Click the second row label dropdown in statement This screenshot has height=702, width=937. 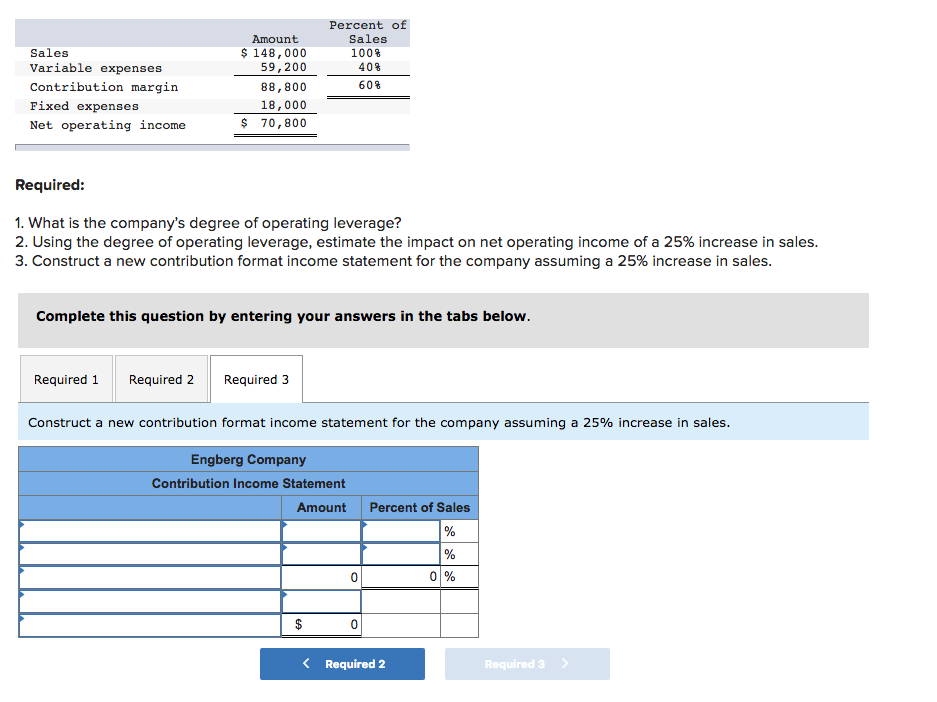tap(150, 554)
